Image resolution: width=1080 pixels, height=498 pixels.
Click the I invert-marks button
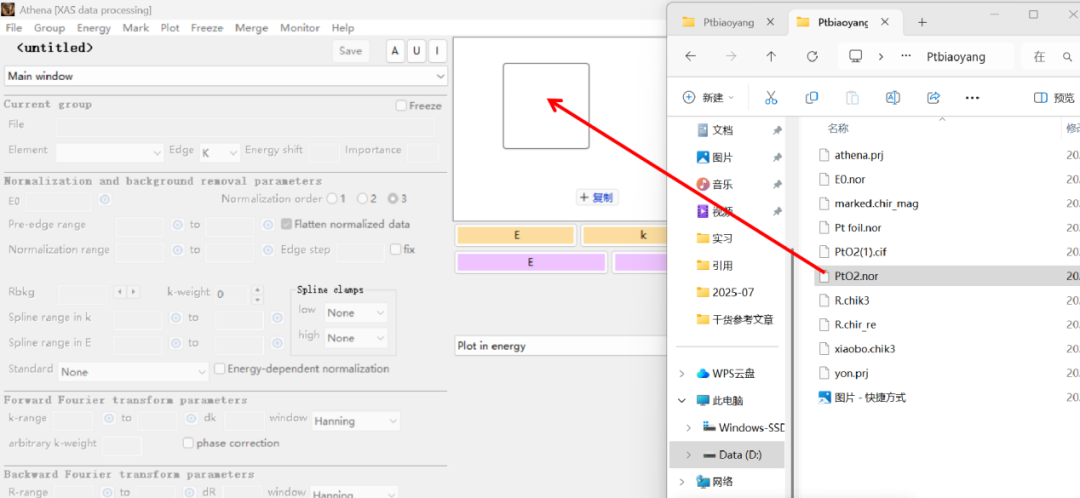coord(437,51)
